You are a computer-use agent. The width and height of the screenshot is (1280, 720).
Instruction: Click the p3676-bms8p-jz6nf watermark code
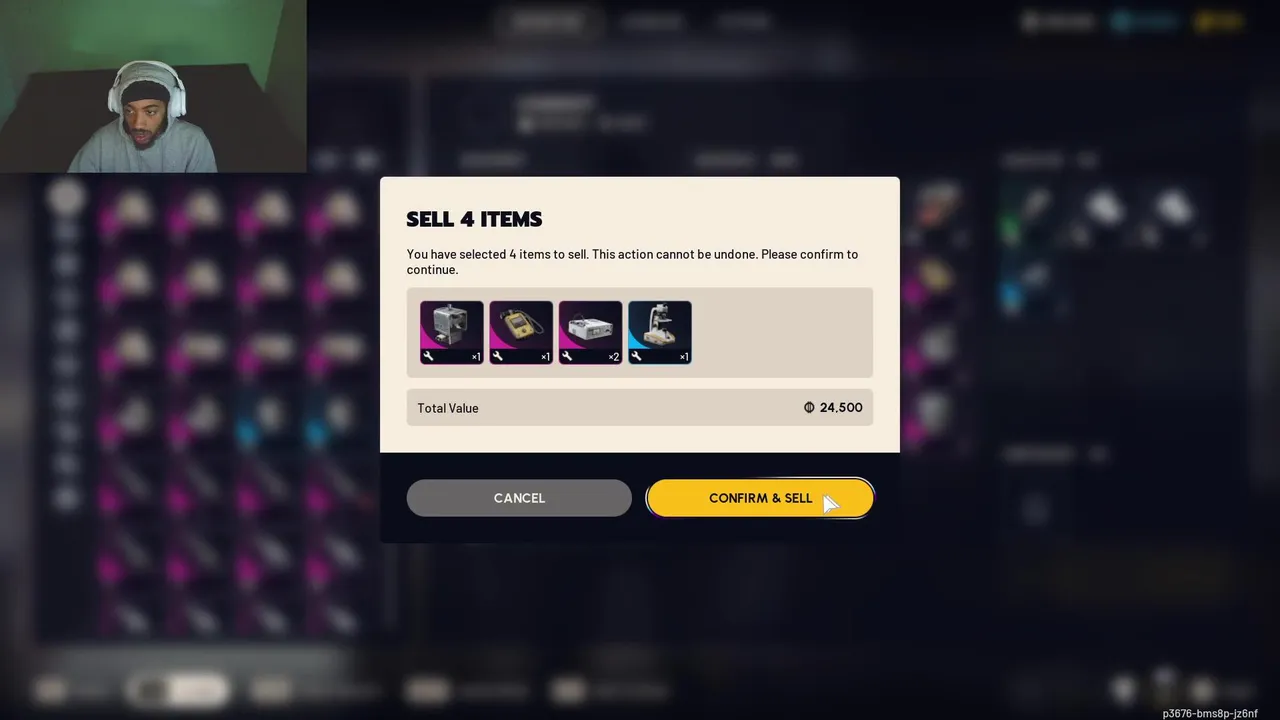[1210, 713]
